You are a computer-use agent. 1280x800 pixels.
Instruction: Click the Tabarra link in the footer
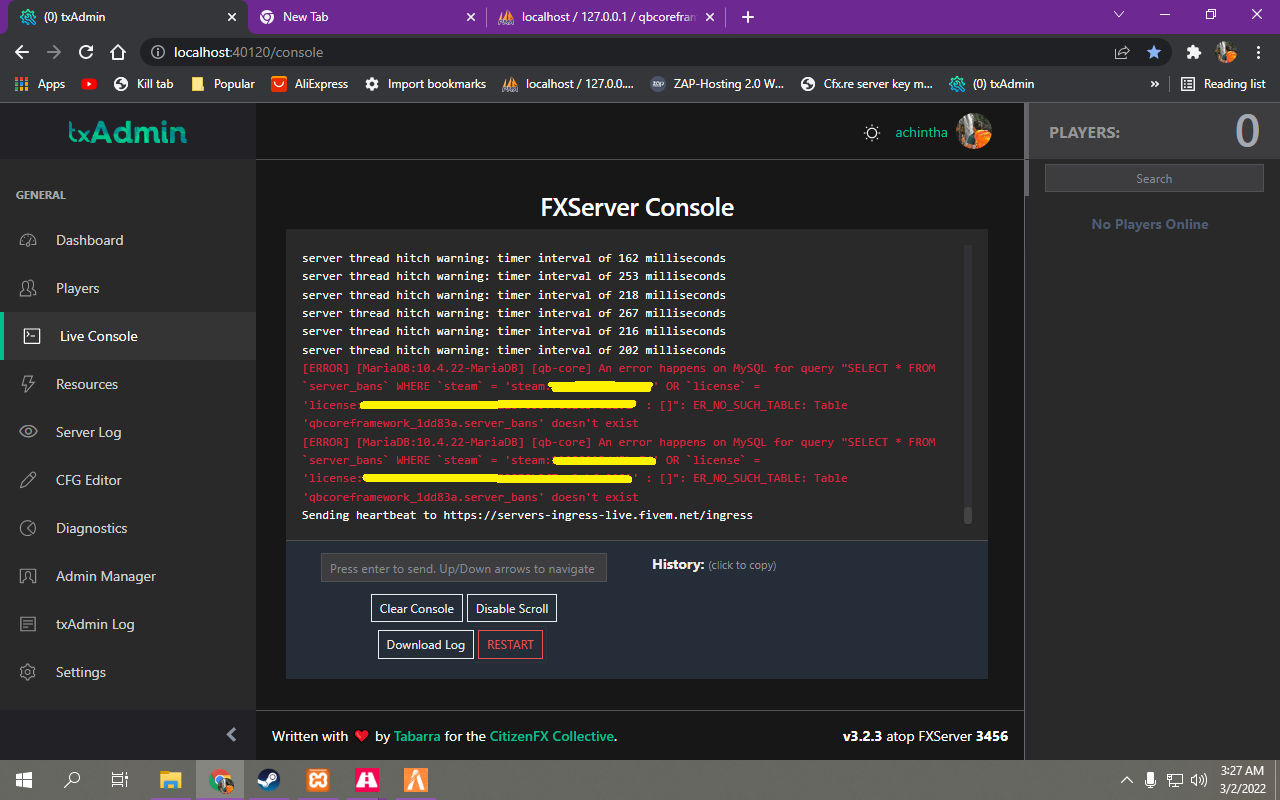coord(417,736)
